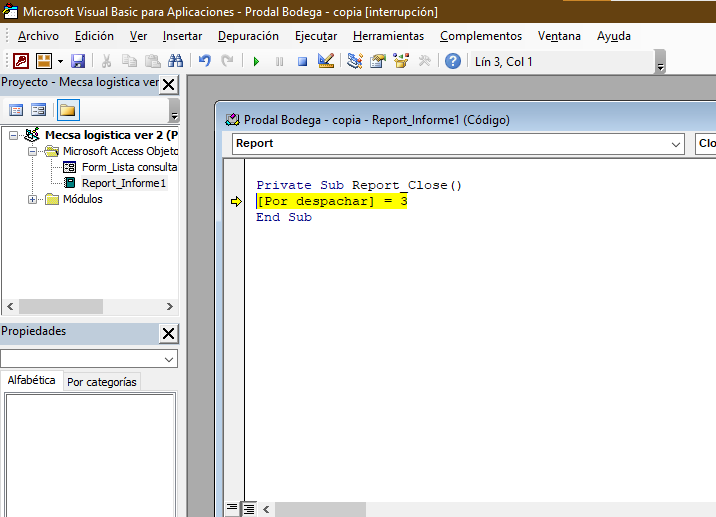Open the Ayuda menu

[614, 36]
